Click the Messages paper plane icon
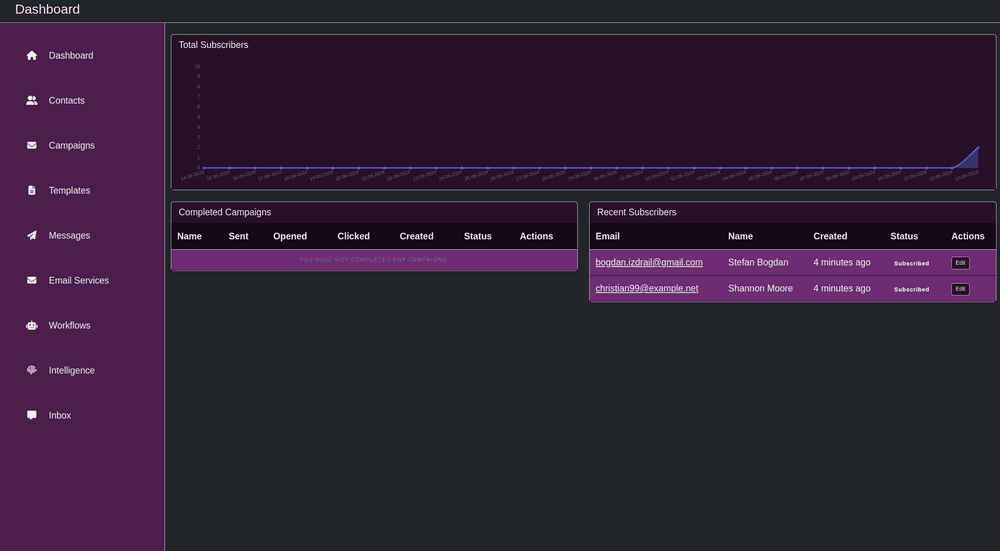The width and height of the screenshot is (1000, 551). click(x=32, y=236)
